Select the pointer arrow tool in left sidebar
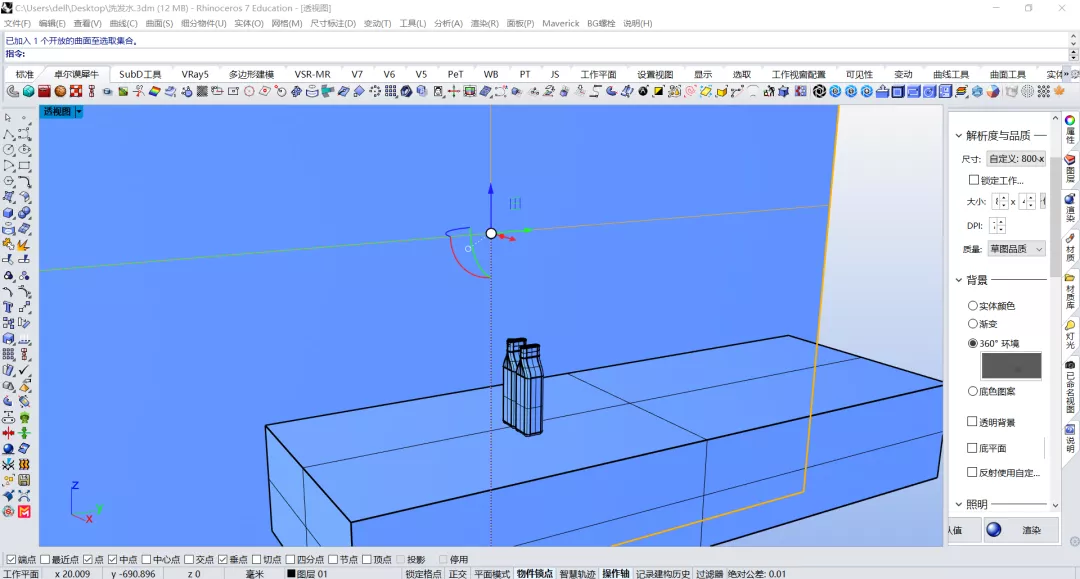1080x579 pixels. tap(8, 118)
